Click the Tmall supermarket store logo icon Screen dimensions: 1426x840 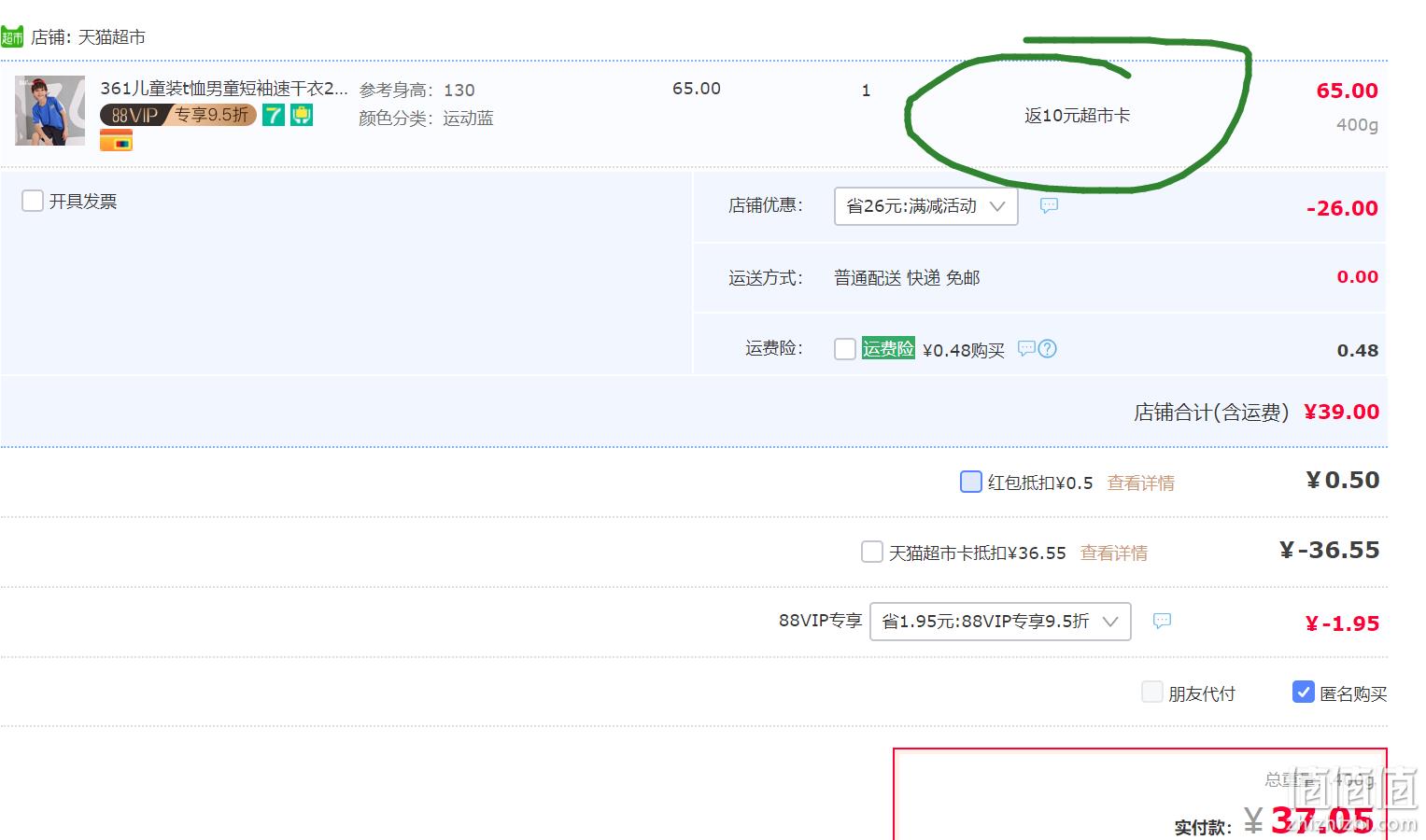pyautogui.click(x=12, y=37)
